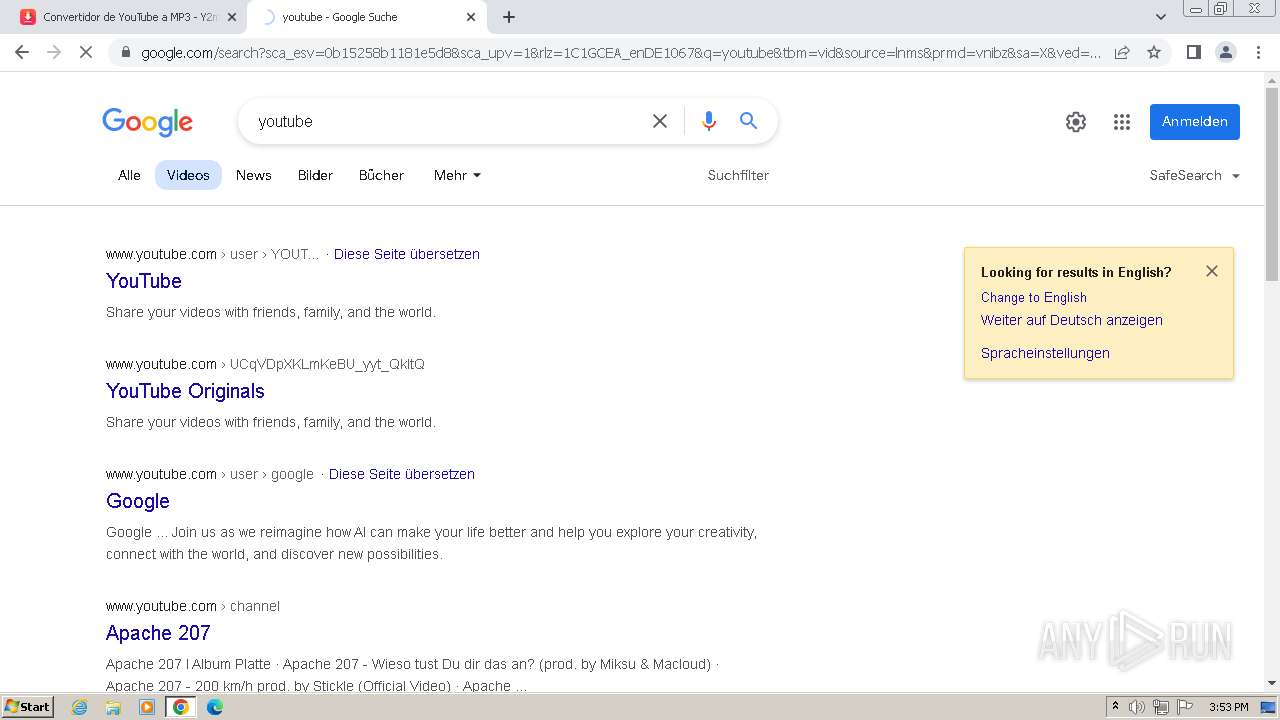Image resolution: width=1280 pixels, height=720 pixels.
Task: Open the Bücher results tab
Action: [x=381, y=175]
